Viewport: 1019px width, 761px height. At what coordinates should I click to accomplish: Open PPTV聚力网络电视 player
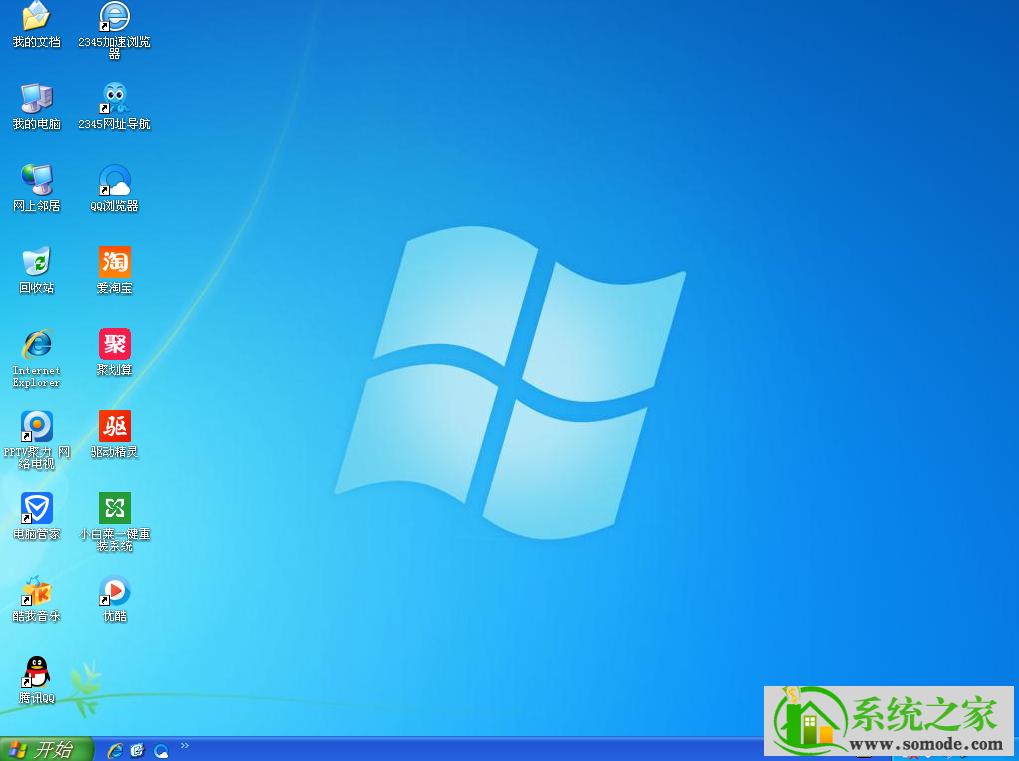(x=36, y=425)
